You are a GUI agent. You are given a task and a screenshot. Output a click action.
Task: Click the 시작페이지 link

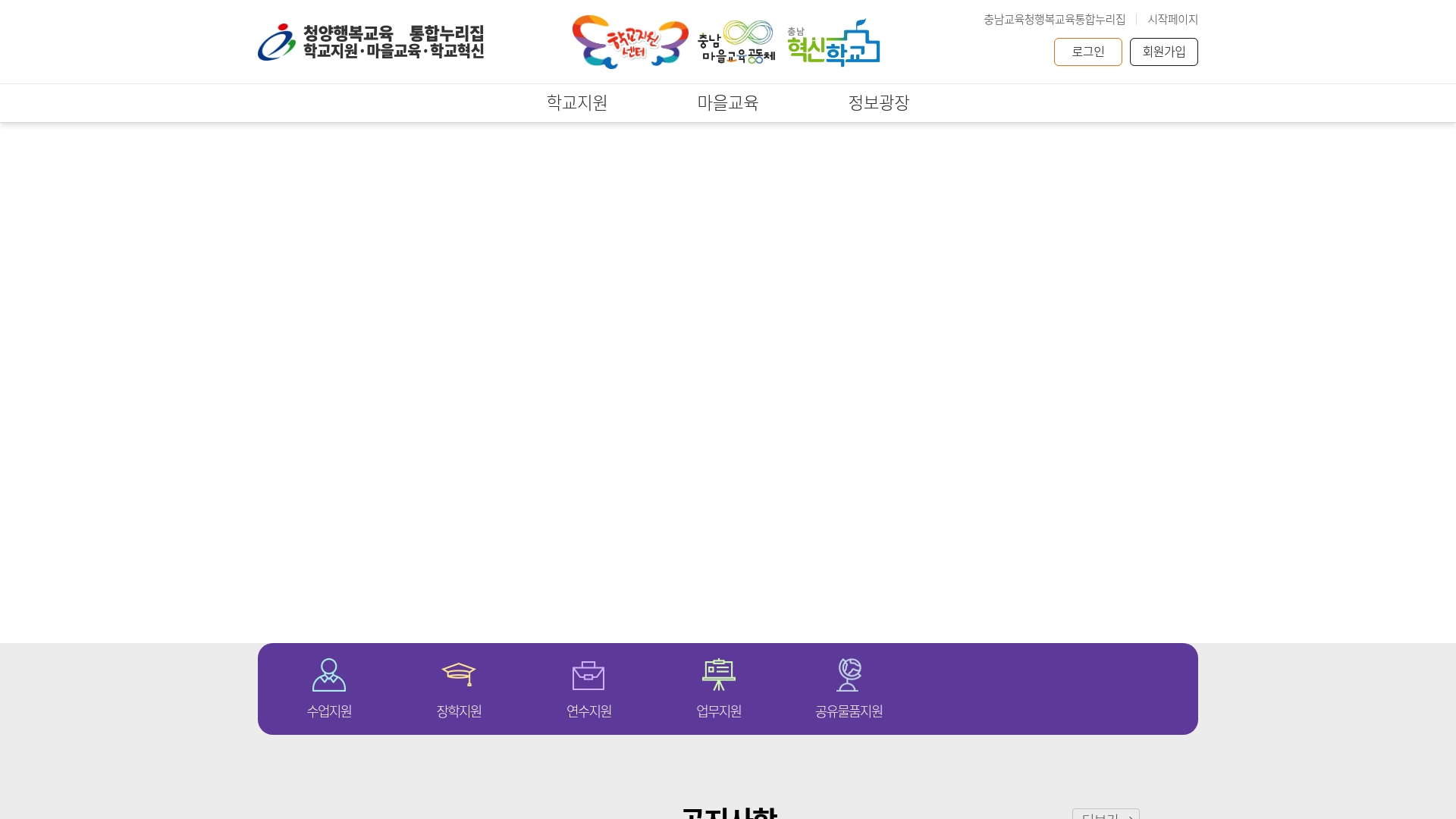coord(1173,20)
